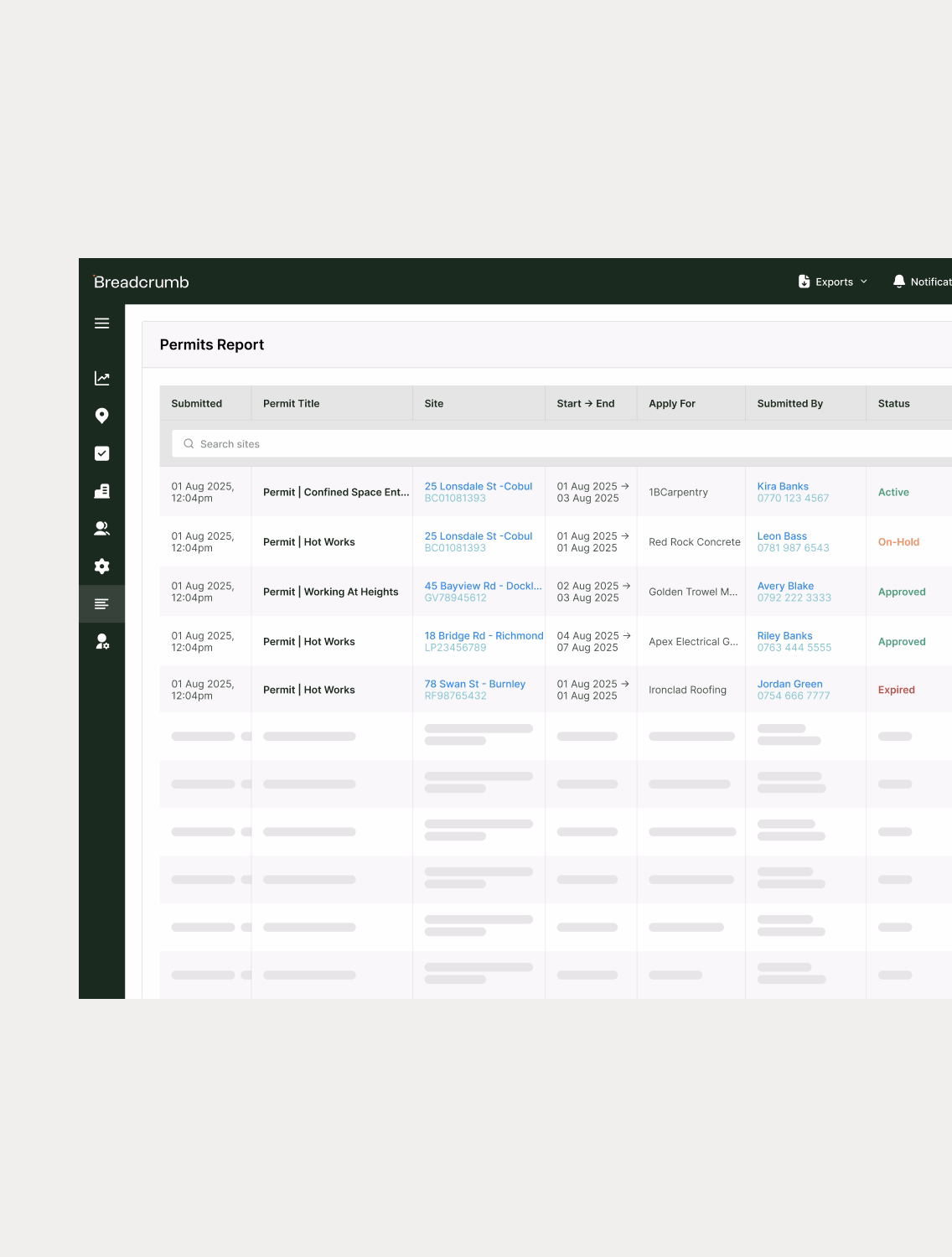
Task: Click Permit | Confined Space Ent... title
Action: pos(336,492)
